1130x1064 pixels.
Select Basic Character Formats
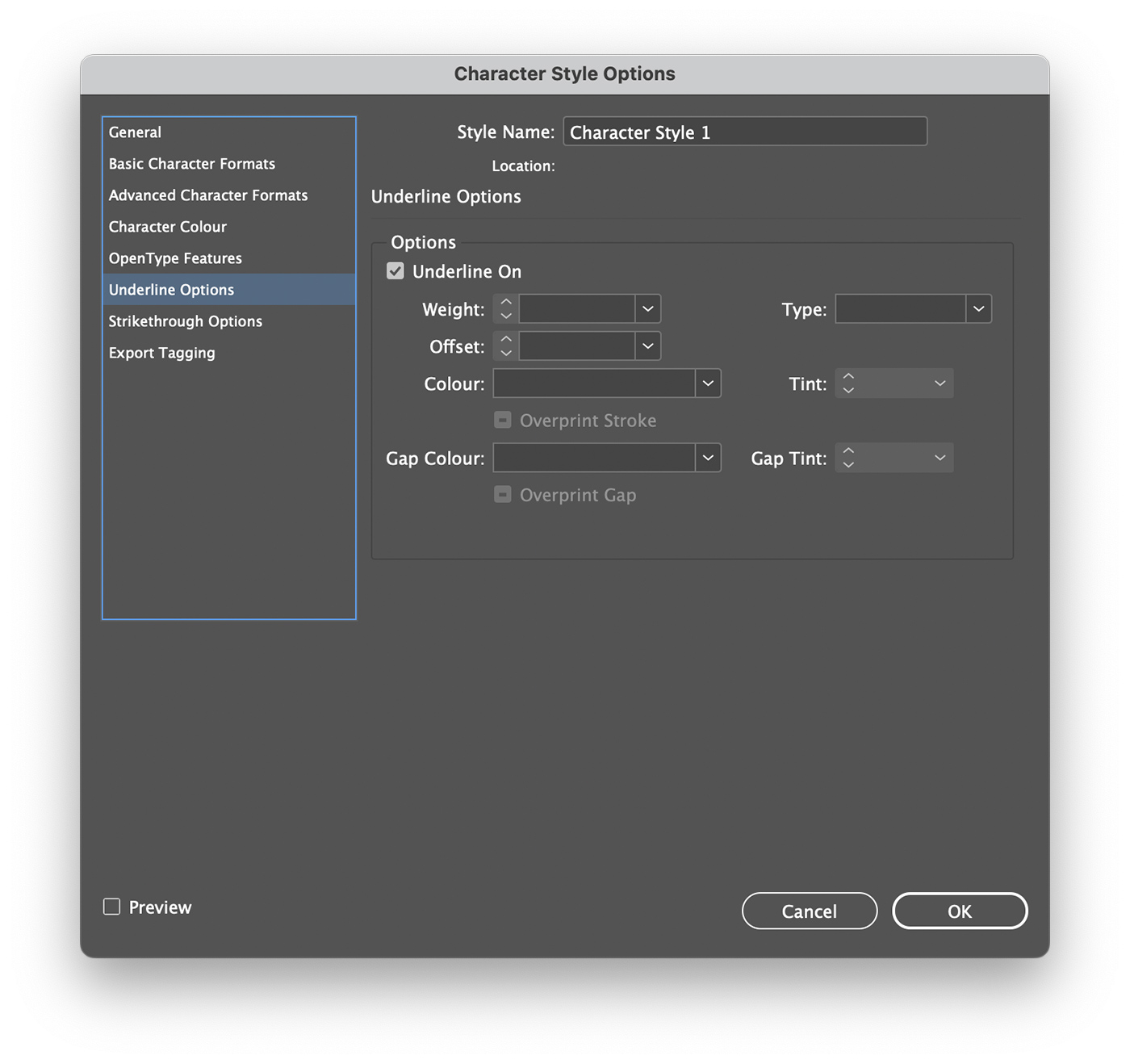[x=229, y=164]
